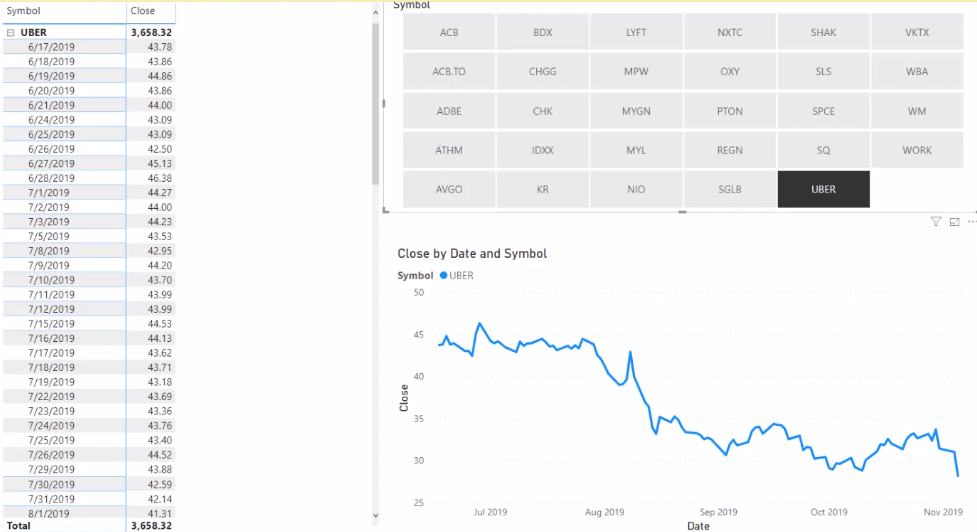Click the Total row label

coord(18,526)
